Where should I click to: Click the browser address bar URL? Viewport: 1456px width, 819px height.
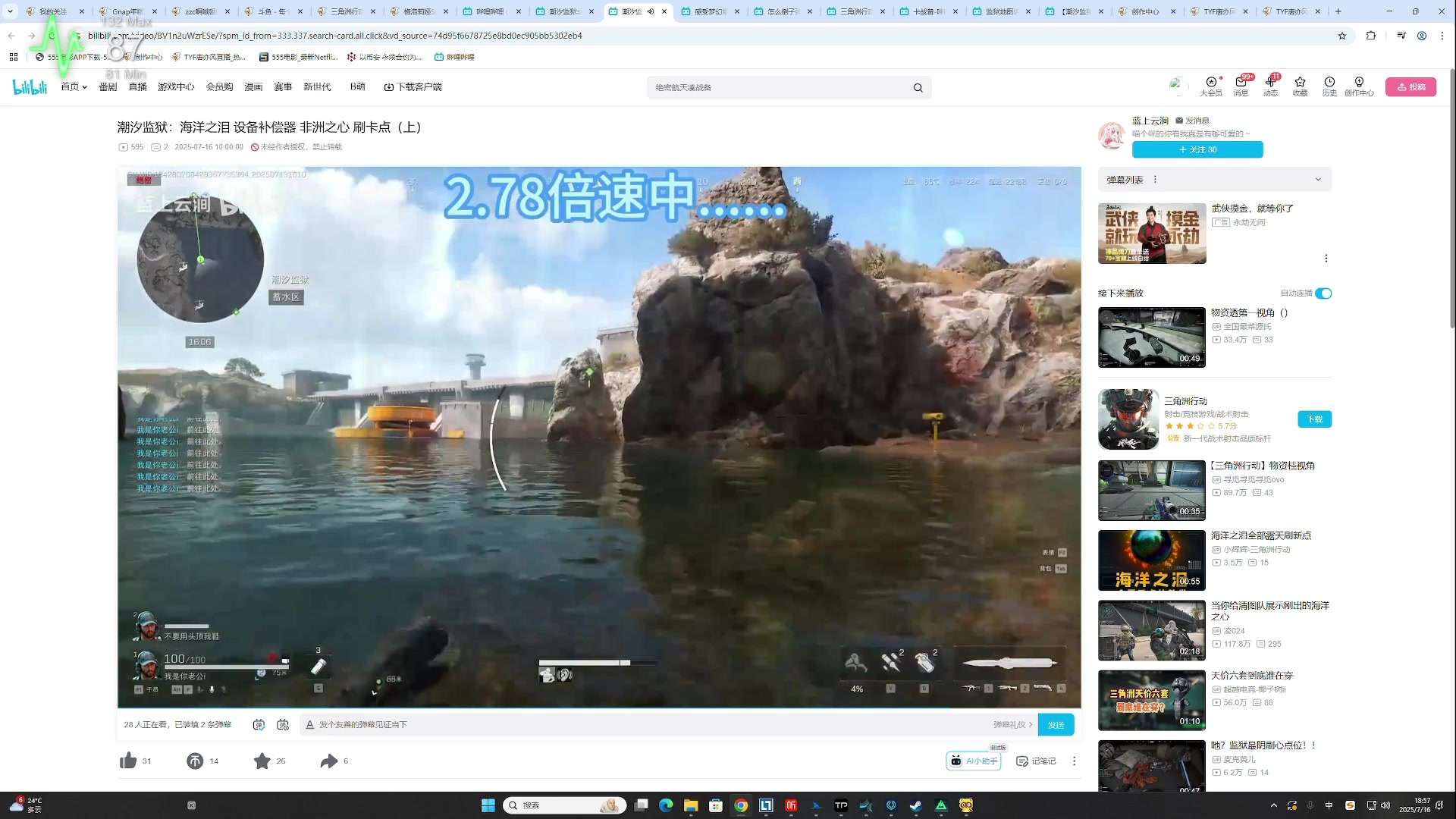[x=334, y=36]
